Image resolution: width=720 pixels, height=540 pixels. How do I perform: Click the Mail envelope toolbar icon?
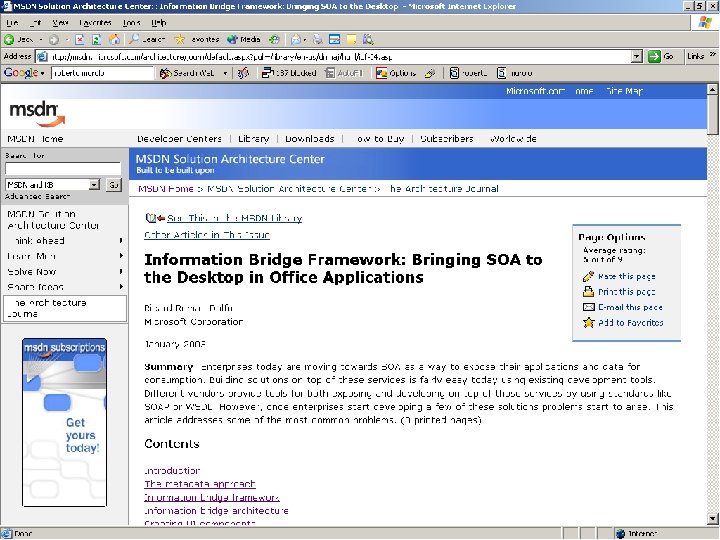point(296,39)
